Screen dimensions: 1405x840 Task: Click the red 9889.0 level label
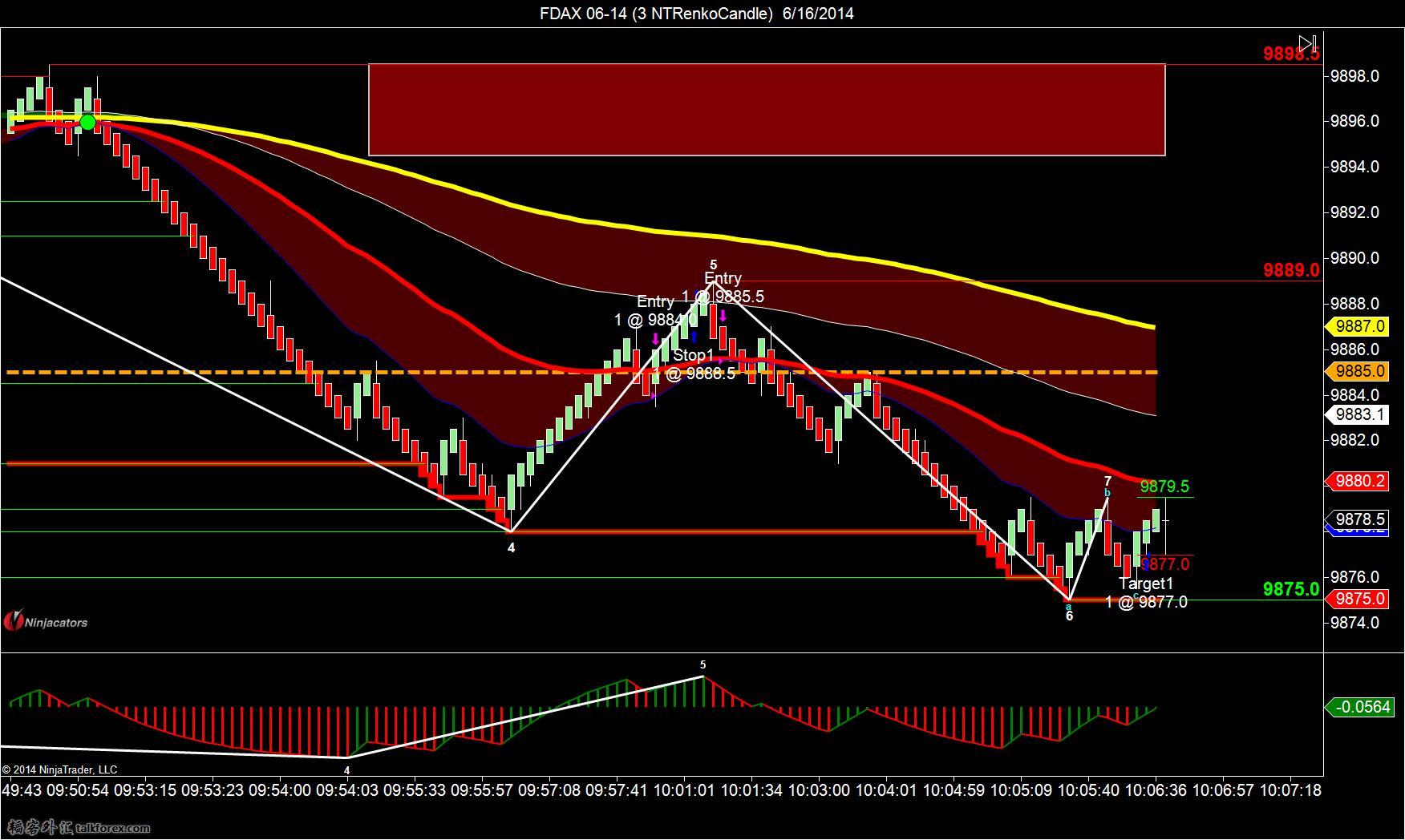pyautogui.click(x=1291, y=270)
